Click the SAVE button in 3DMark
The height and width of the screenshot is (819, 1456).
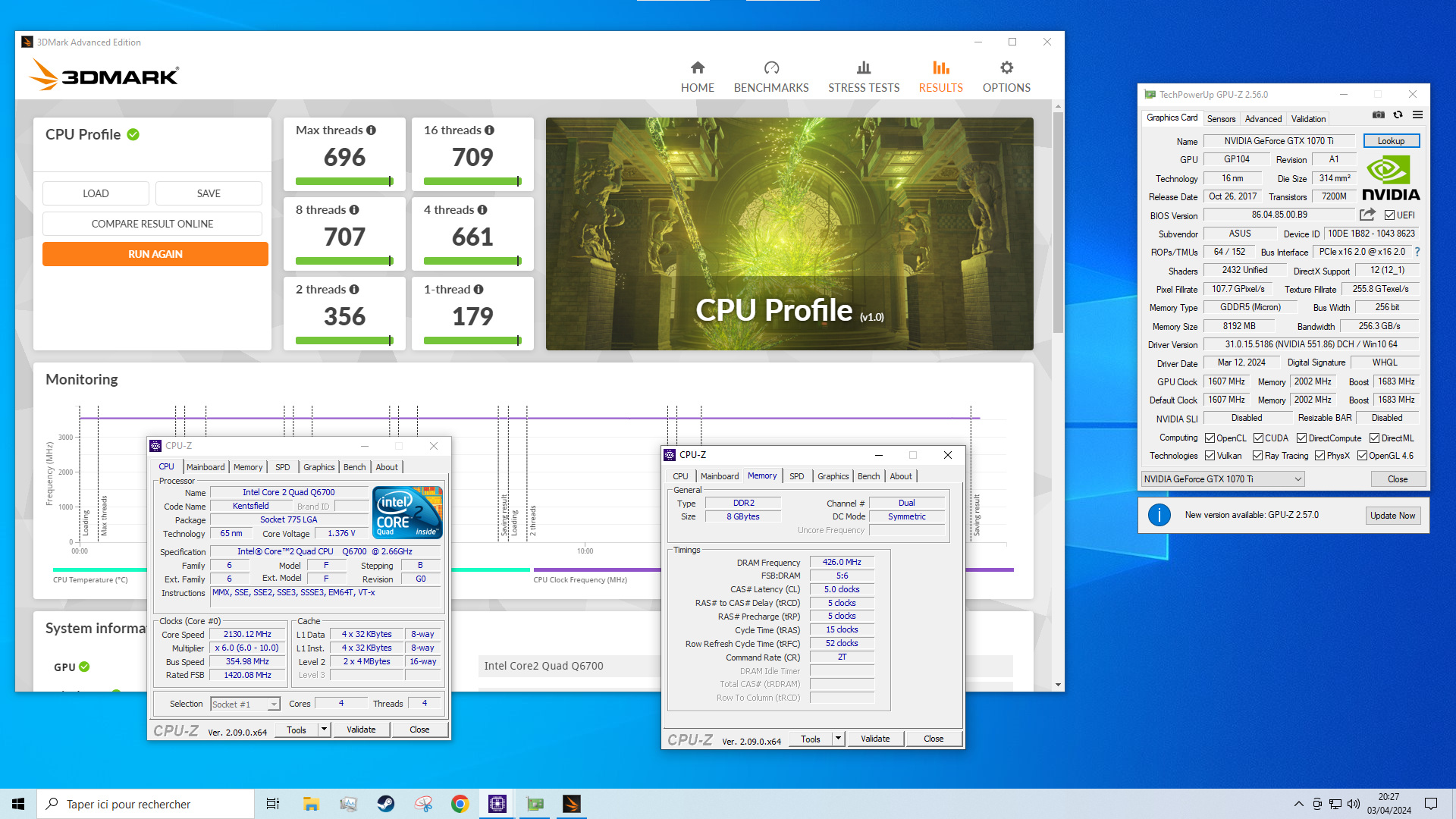209,193
